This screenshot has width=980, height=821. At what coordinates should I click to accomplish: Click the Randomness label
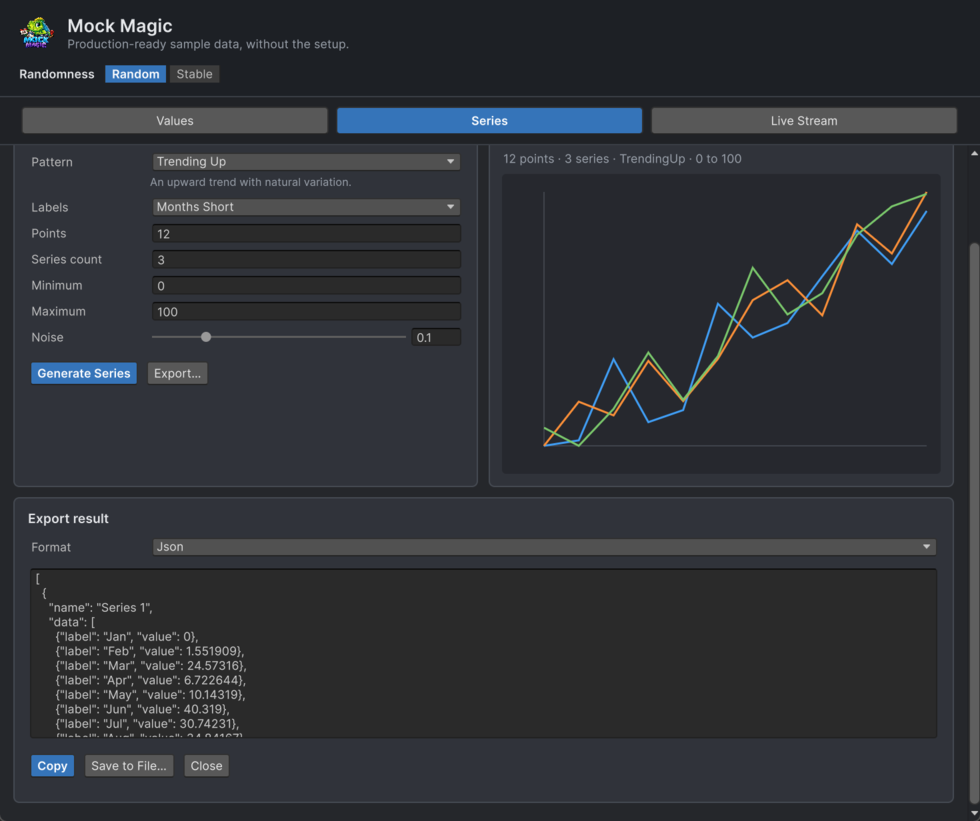(57, 74)
